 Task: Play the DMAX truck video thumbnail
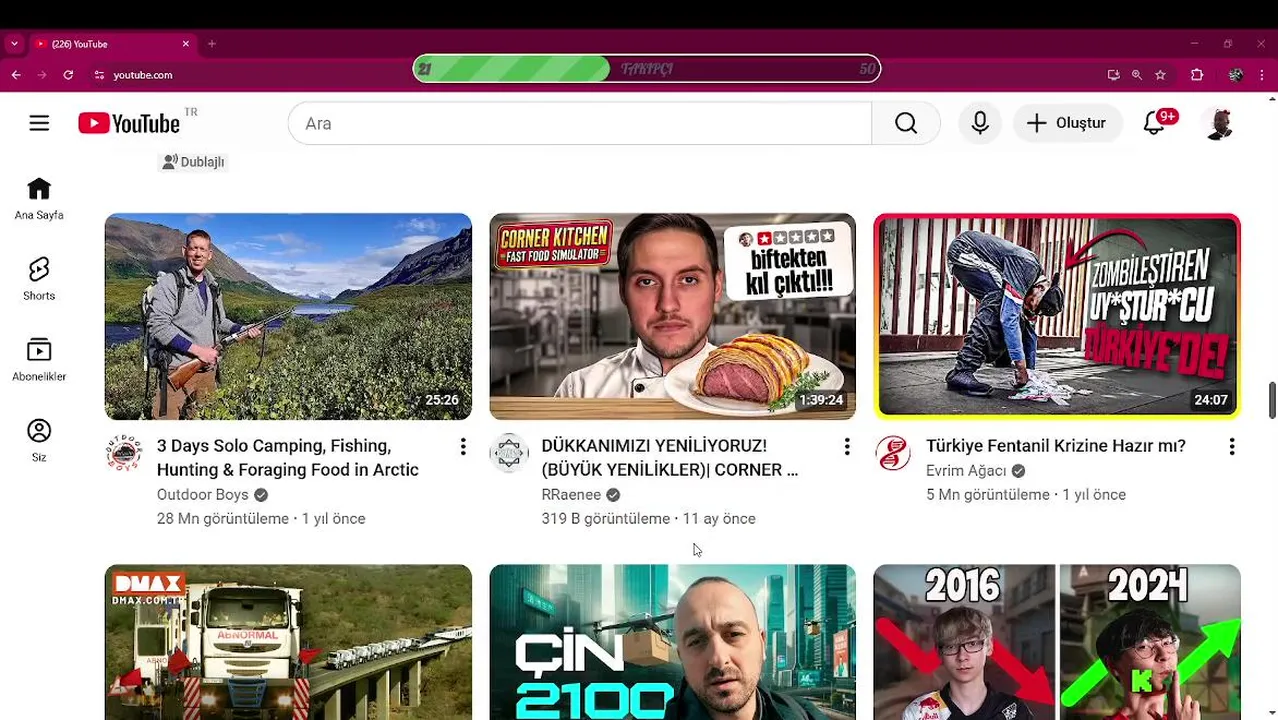tap(288, 642)
